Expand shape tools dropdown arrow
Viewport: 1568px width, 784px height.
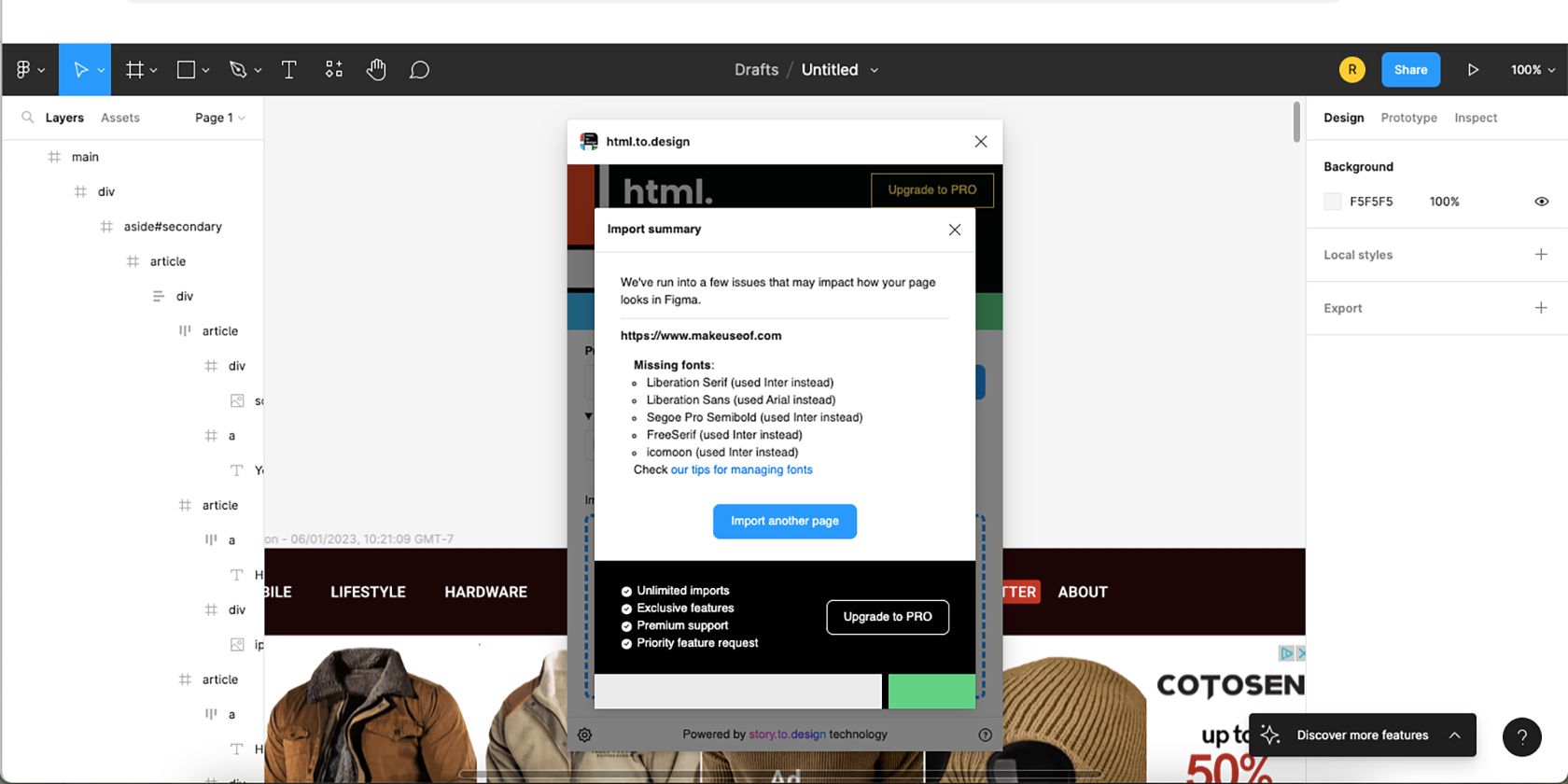205,71
